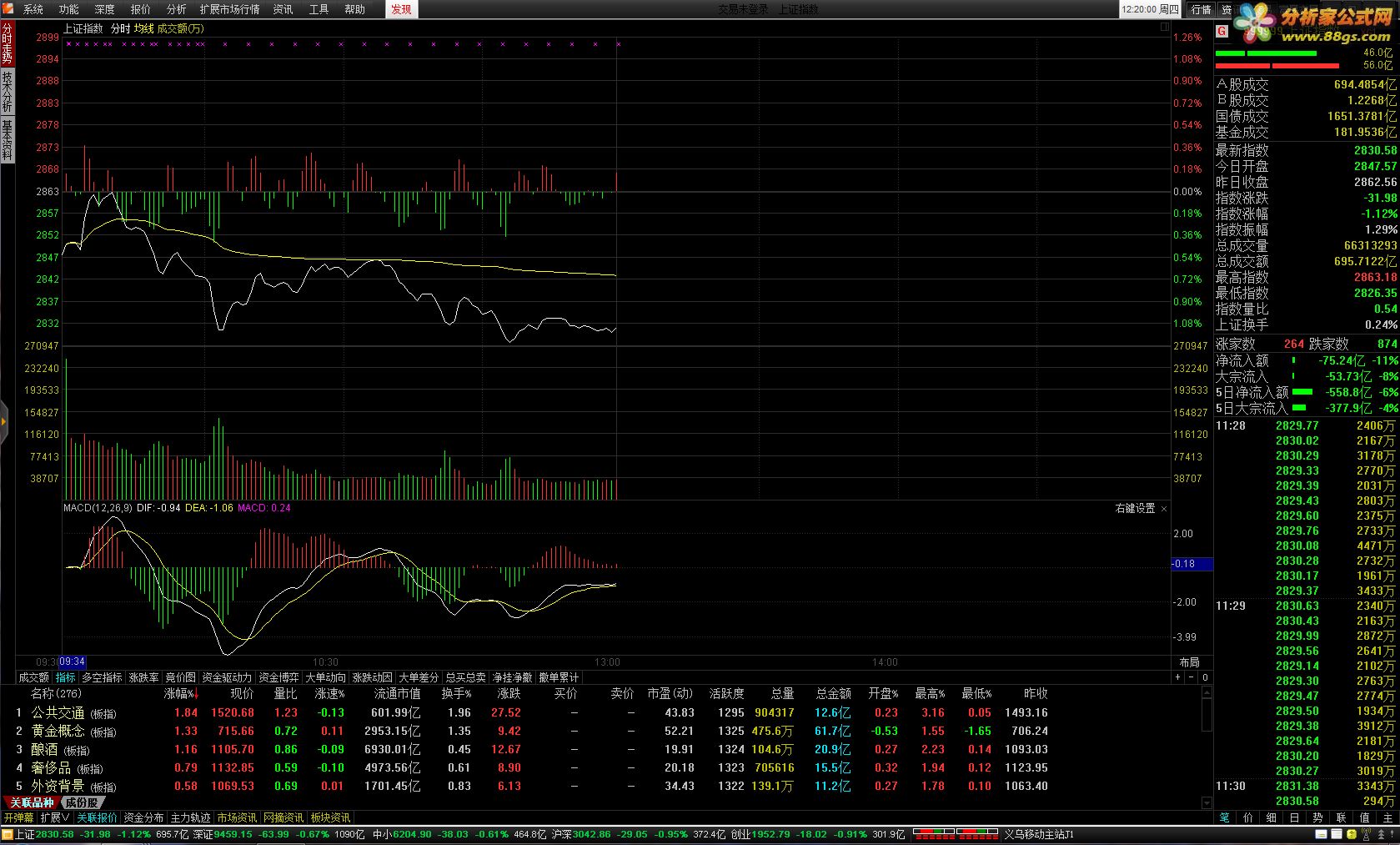1400x845 pixels.
Task: Open the 帮助 menu
Action: (x=354, y=9)
